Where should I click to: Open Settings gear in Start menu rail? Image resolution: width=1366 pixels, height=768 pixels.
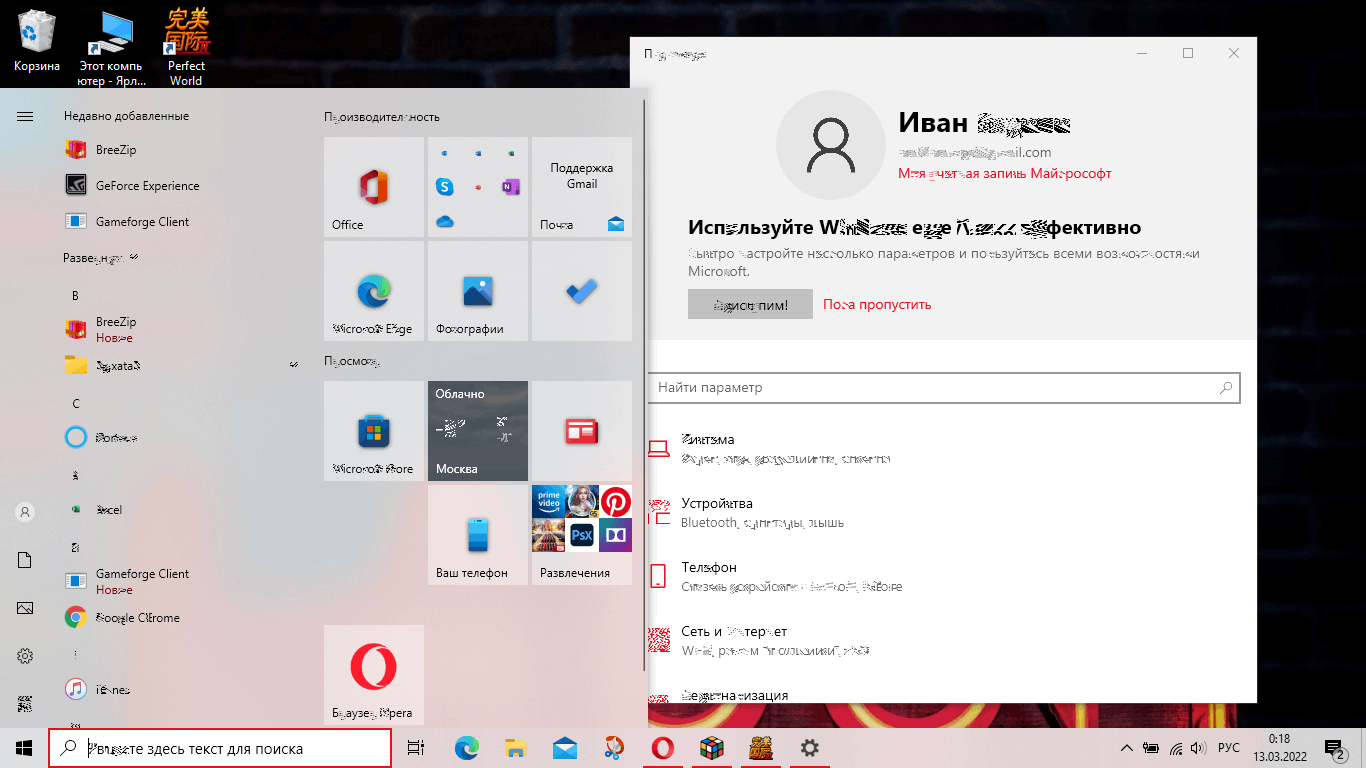point(25,656)
